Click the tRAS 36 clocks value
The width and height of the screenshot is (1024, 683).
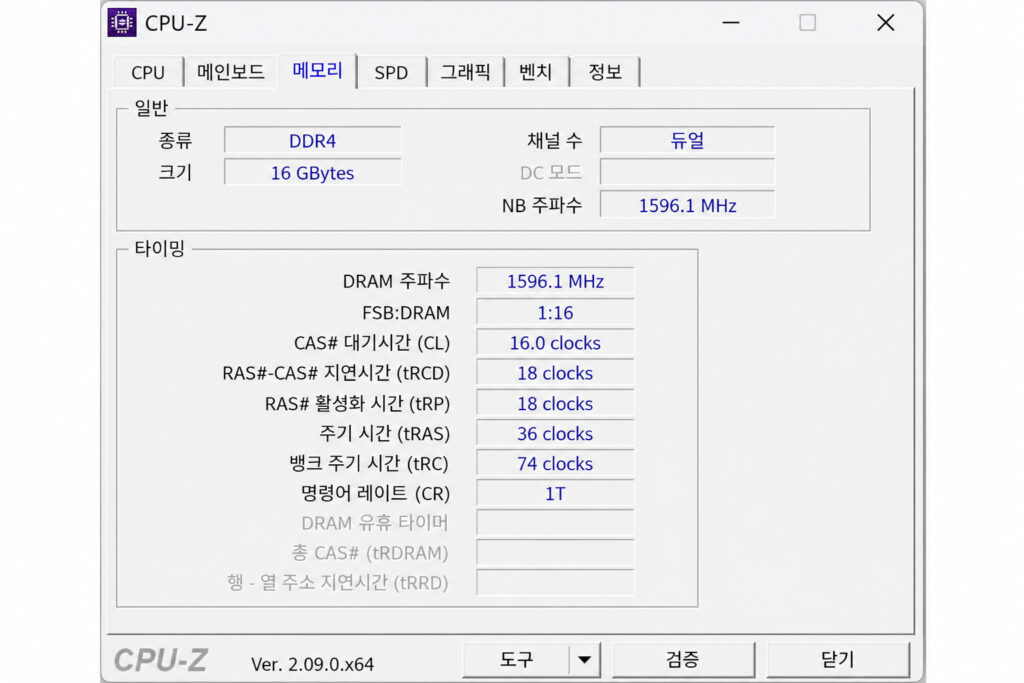555,434
